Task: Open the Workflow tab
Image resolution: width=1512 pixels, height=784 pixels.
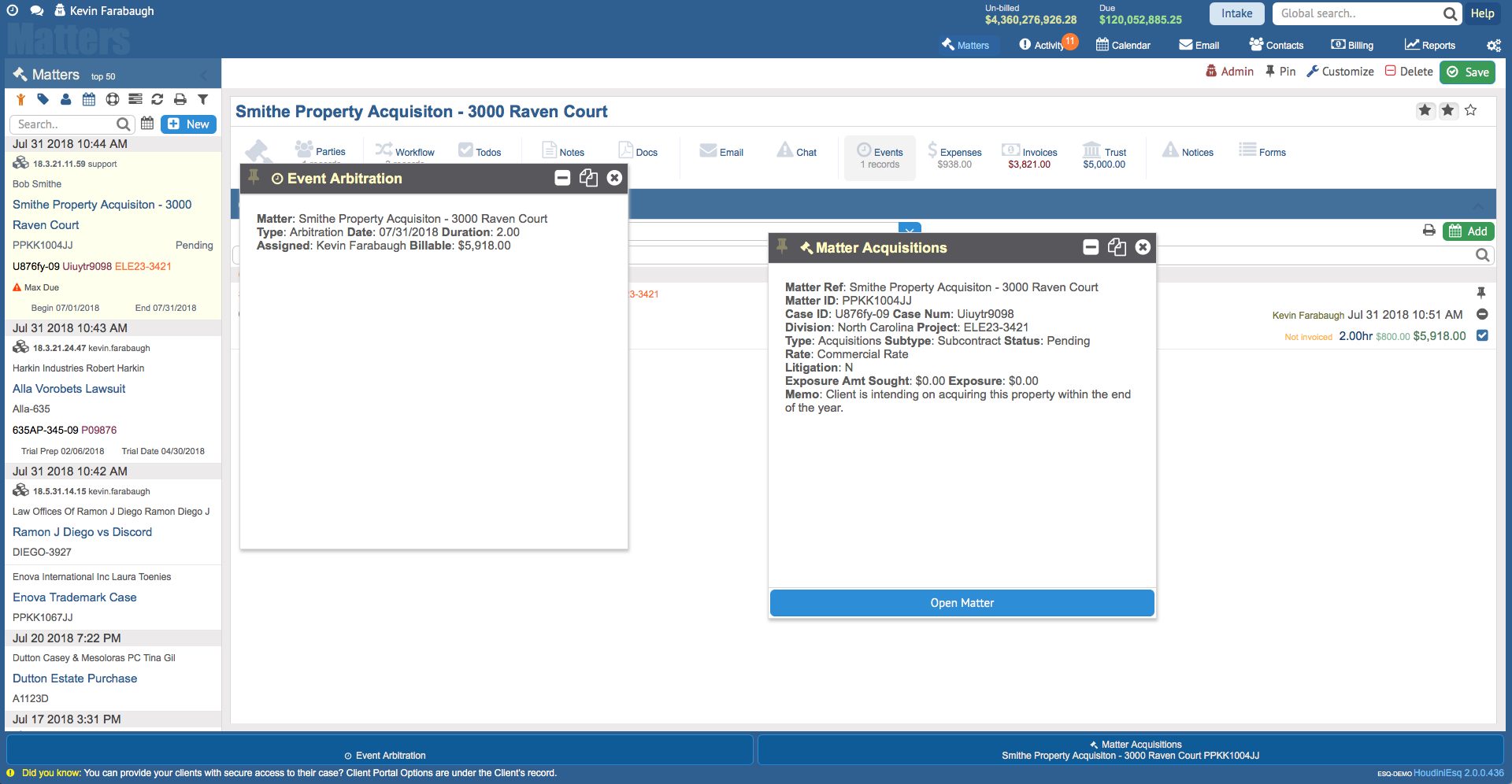Action: tap(405, 151)
